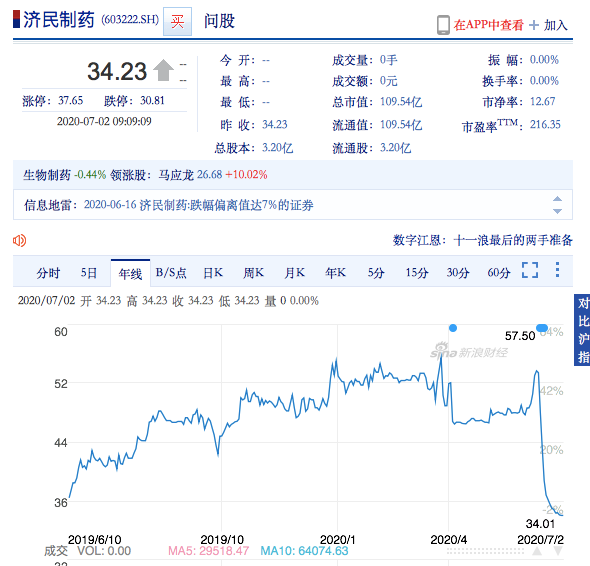
Task: Select the blue dot chart marker near 2020/4
Action: pos(453,328)
